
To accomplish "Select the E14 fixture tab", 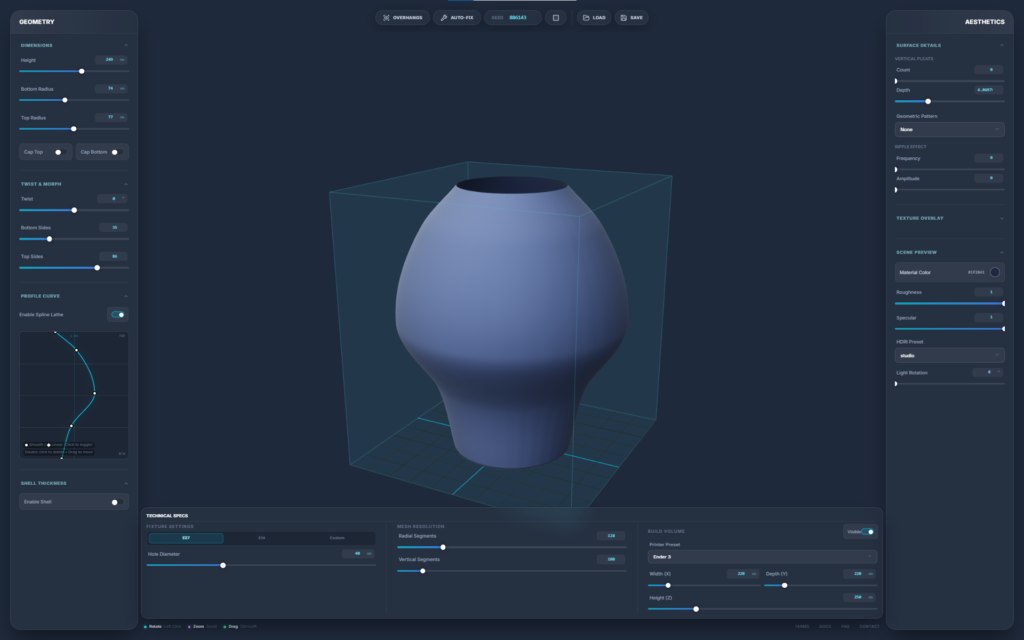I will click(x=262, y=538).
